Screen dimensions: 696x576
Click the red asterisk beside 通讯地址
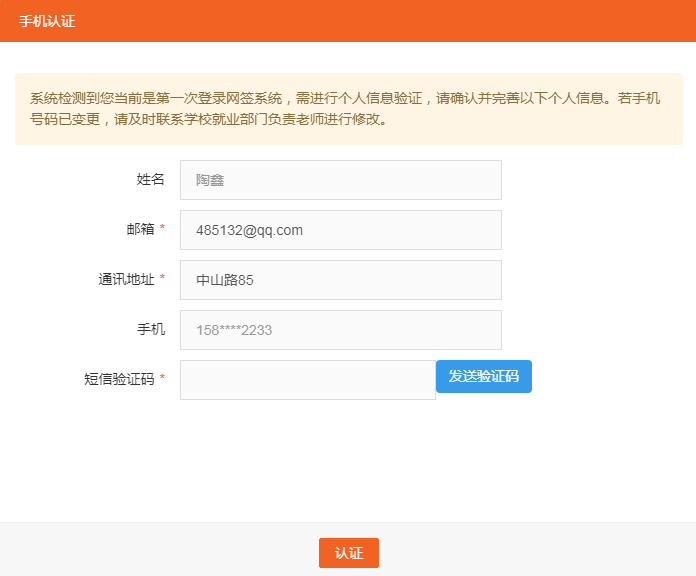click(x=162, y=277)
